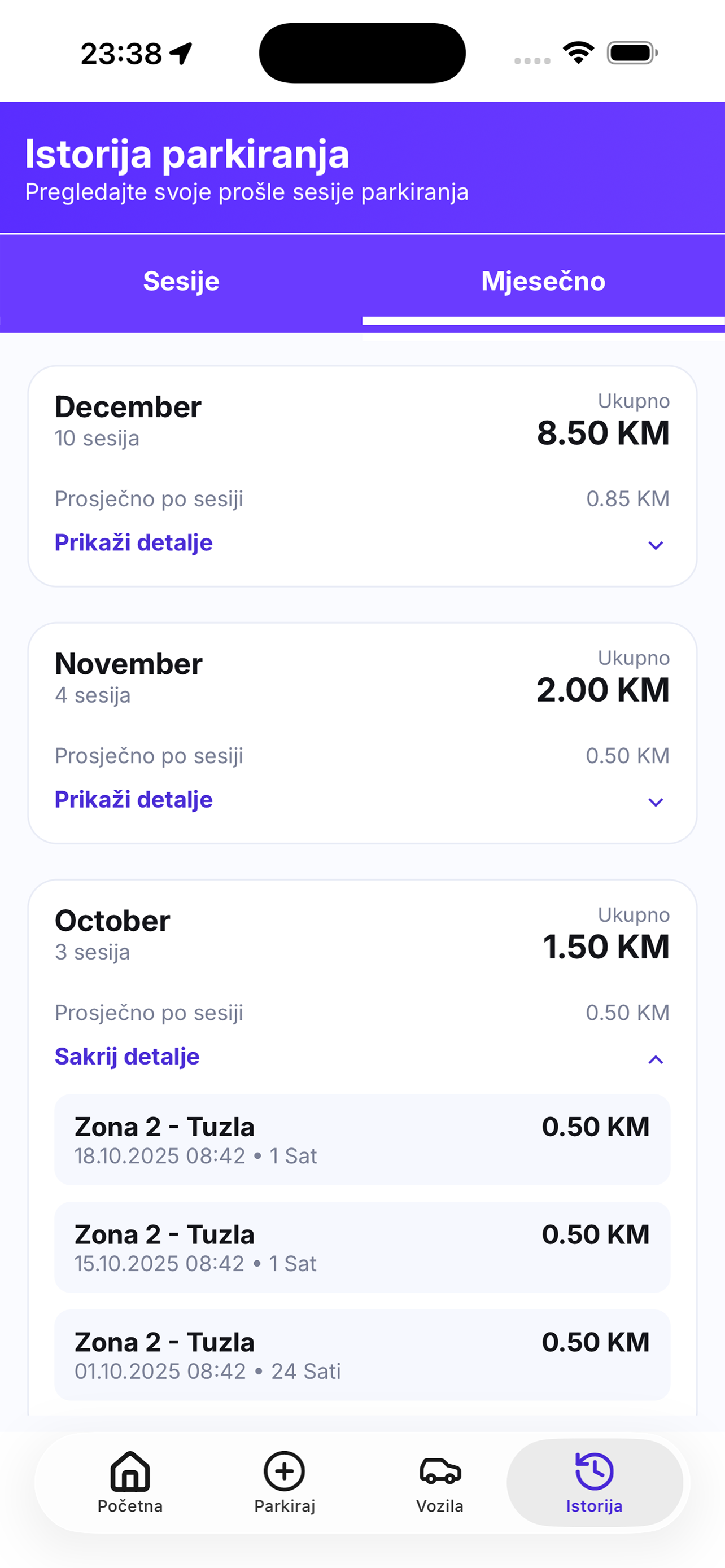
Task: Collapse October details with up chevron
Action: click(656, 1060)
